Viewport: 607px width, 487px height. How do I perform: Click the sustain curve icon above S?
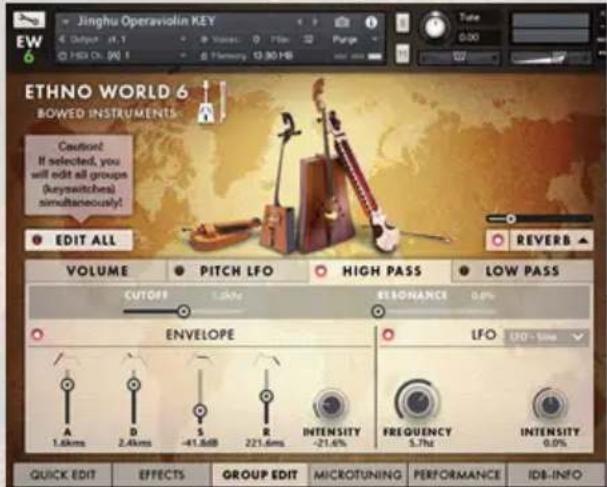pos(200,359)
